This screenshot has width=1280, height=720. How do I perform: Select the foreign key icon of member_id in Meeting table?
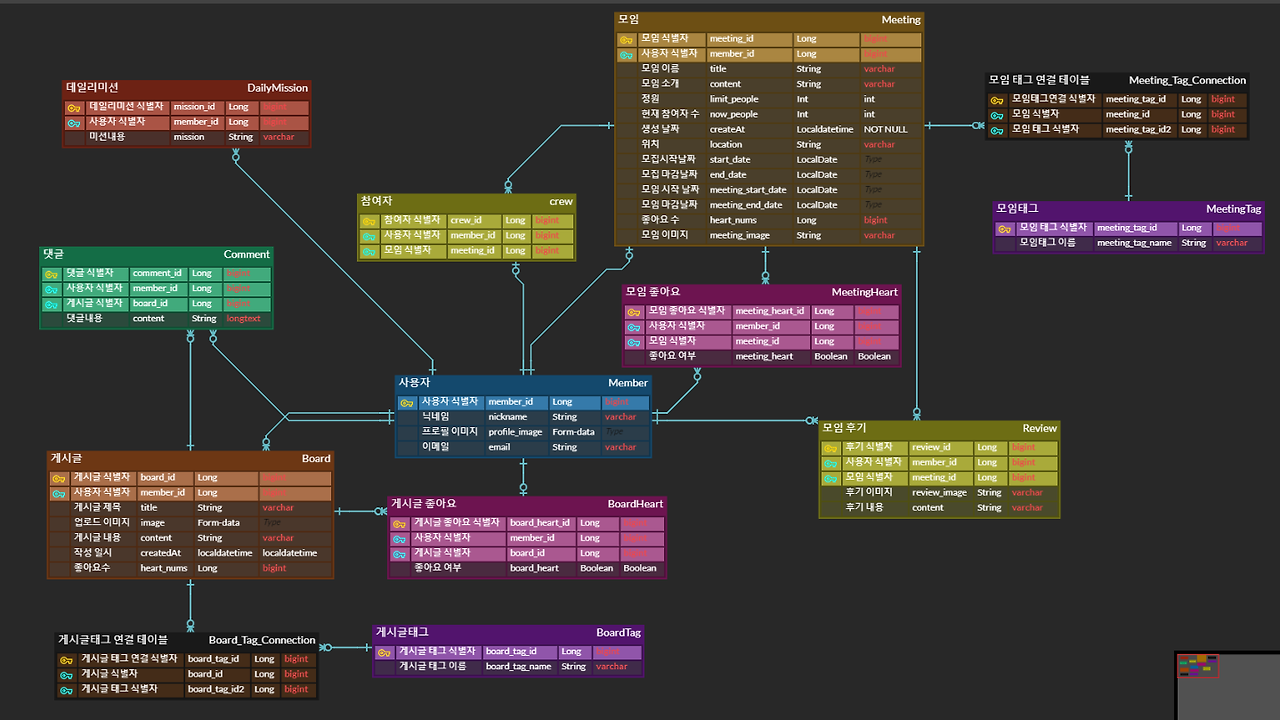click(x=626, y=55)
